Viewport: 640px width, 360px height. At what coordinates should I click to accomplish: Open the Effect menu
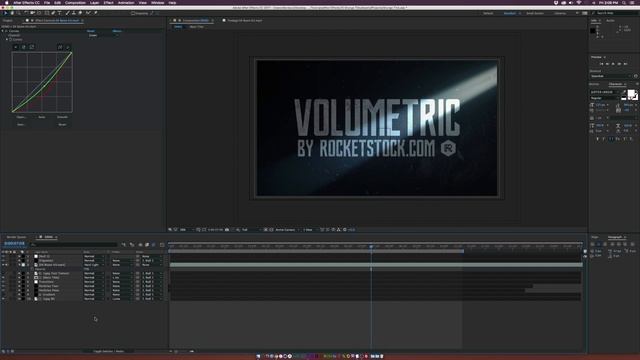click(109, 2)
